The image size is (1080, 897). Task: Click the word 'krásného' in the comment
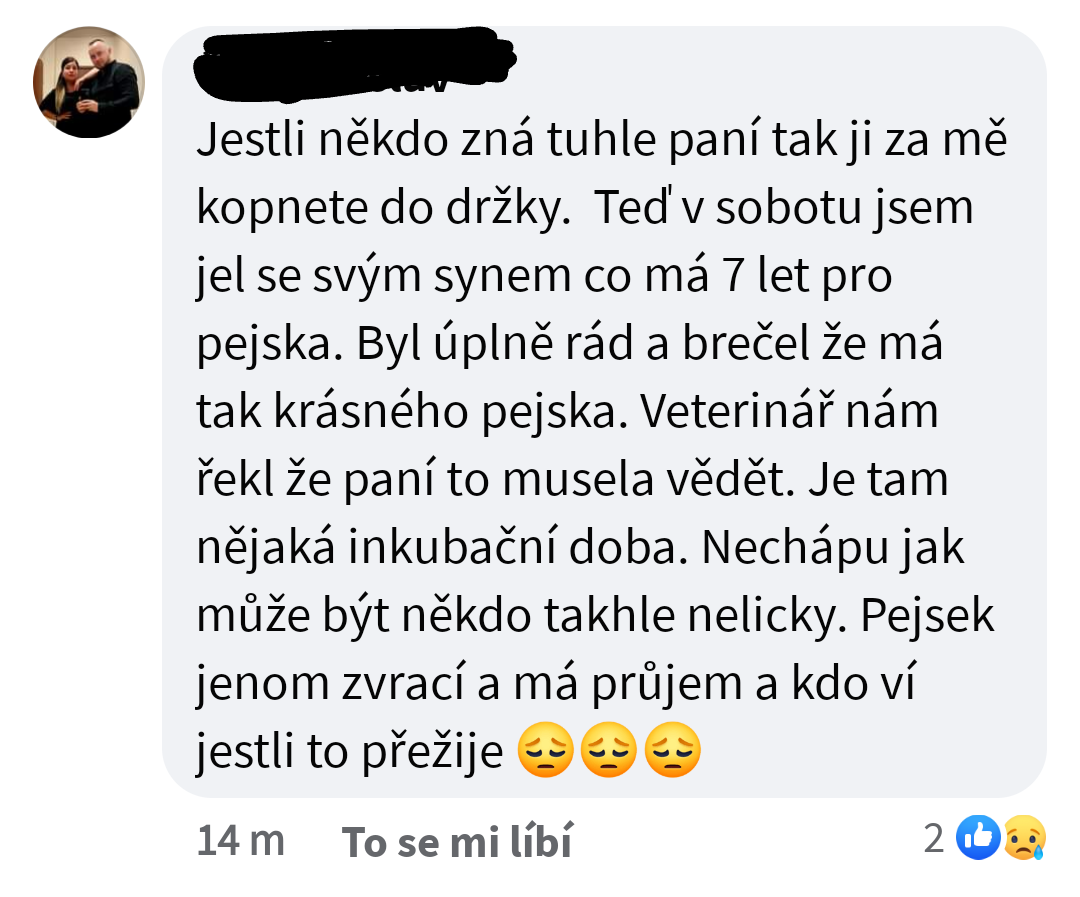(x=371, y=411)
